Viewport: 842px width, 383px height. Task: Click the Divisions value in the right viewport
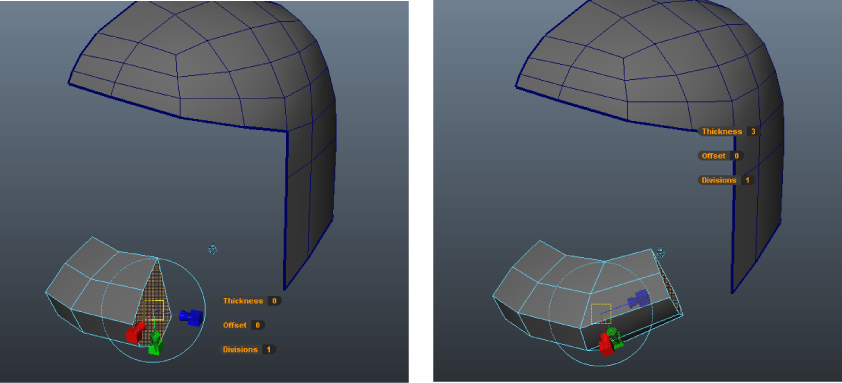[747, 180]
